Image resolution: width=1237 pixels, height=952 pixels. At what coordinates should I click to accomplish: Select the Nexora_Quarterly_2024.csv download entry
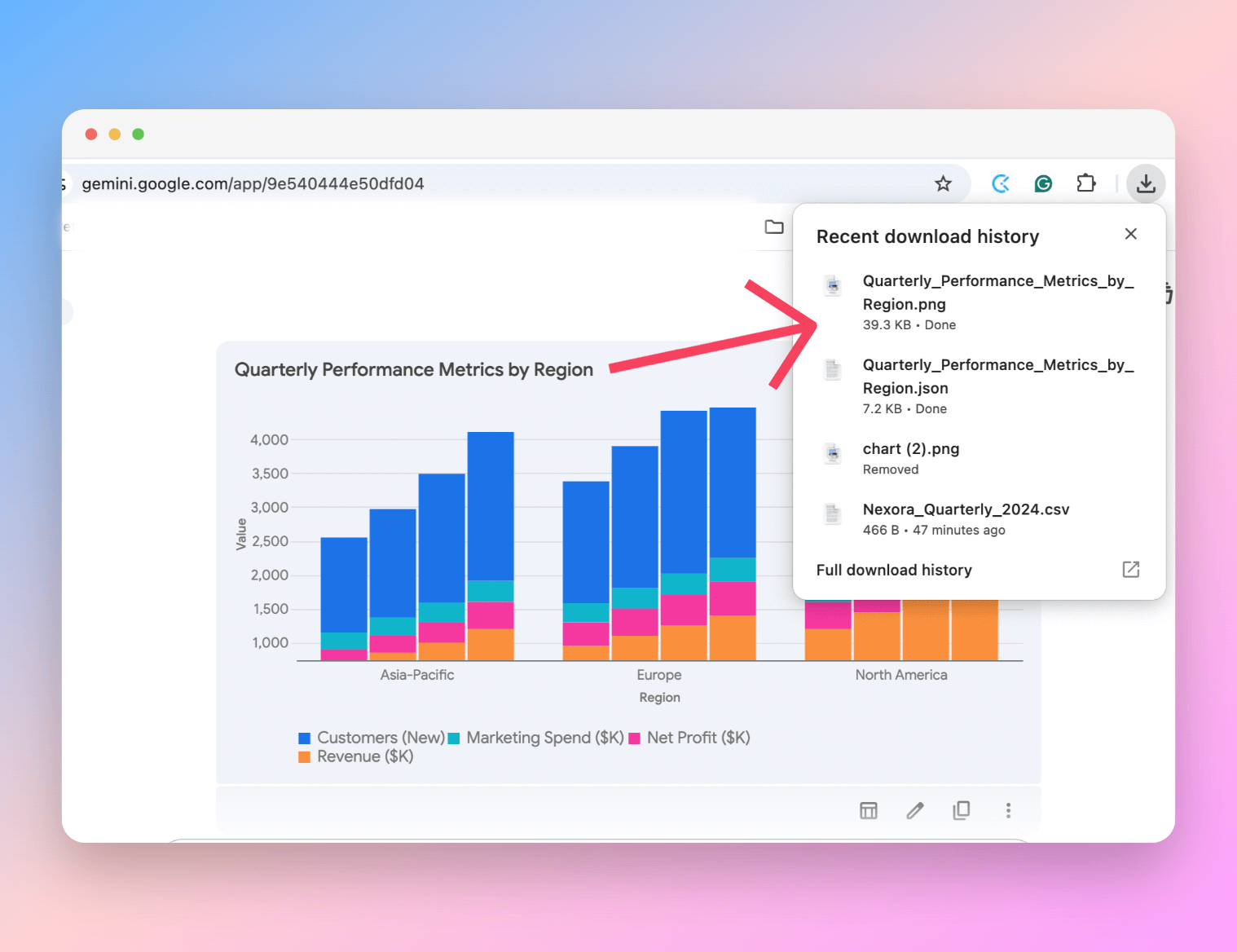pos(966,509)
